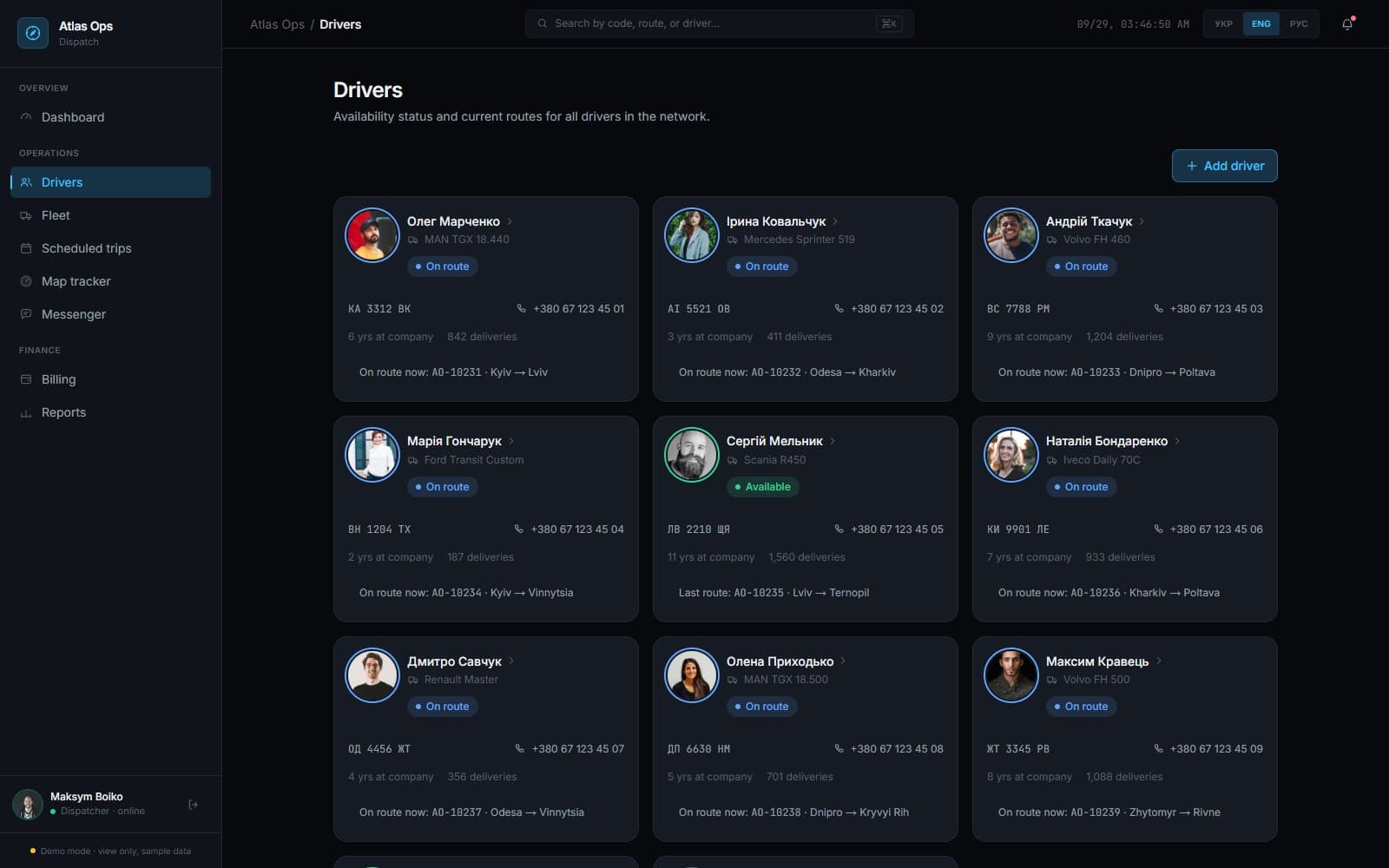Image resolution: width=1389 pixels, height=868 pixels.
Task: Open Reports in the sidebar
Action: [110, 412]
